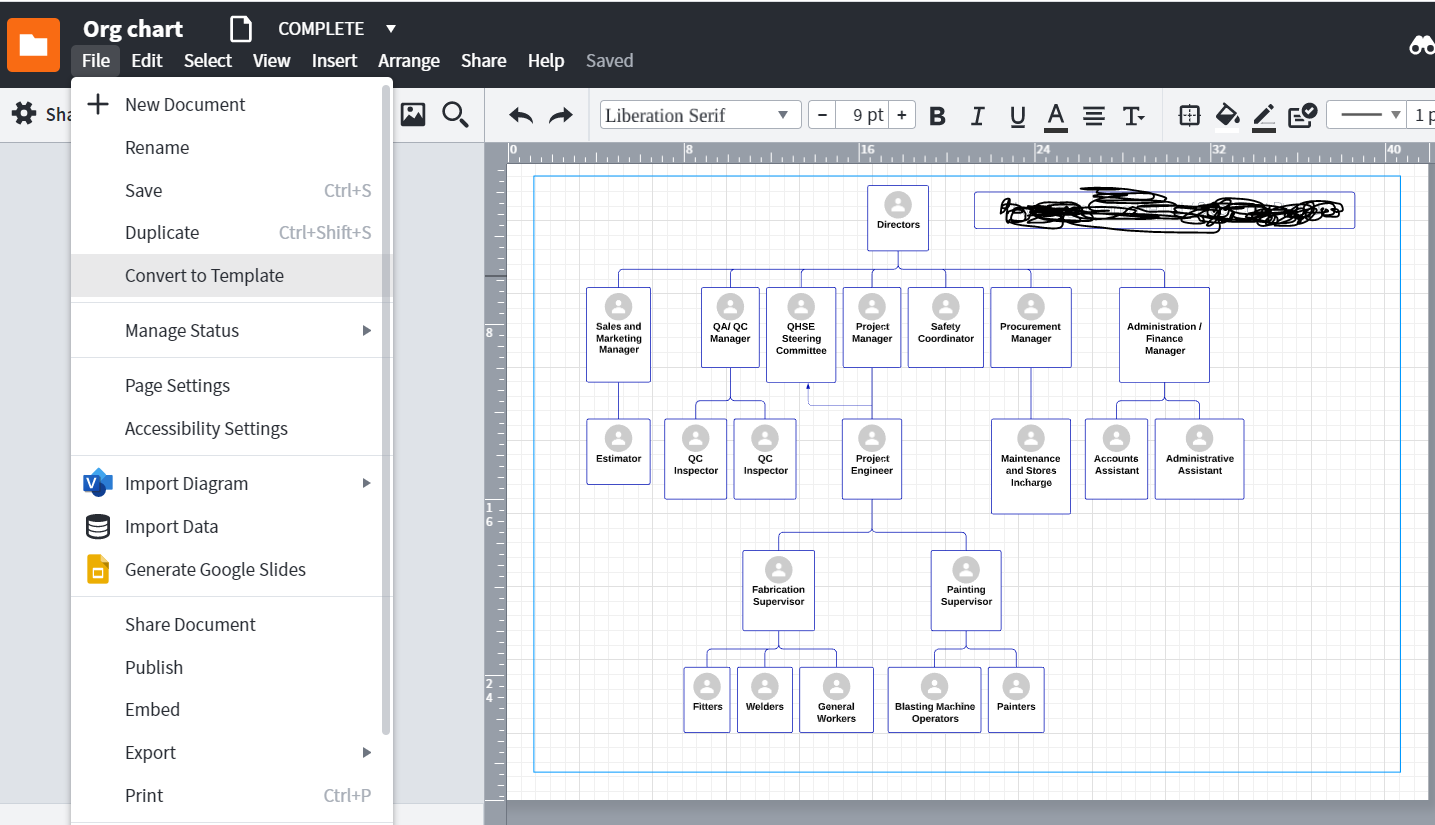1435x825 pixels.
Task: Open Page Settings
Action: (x=227, y=386)
